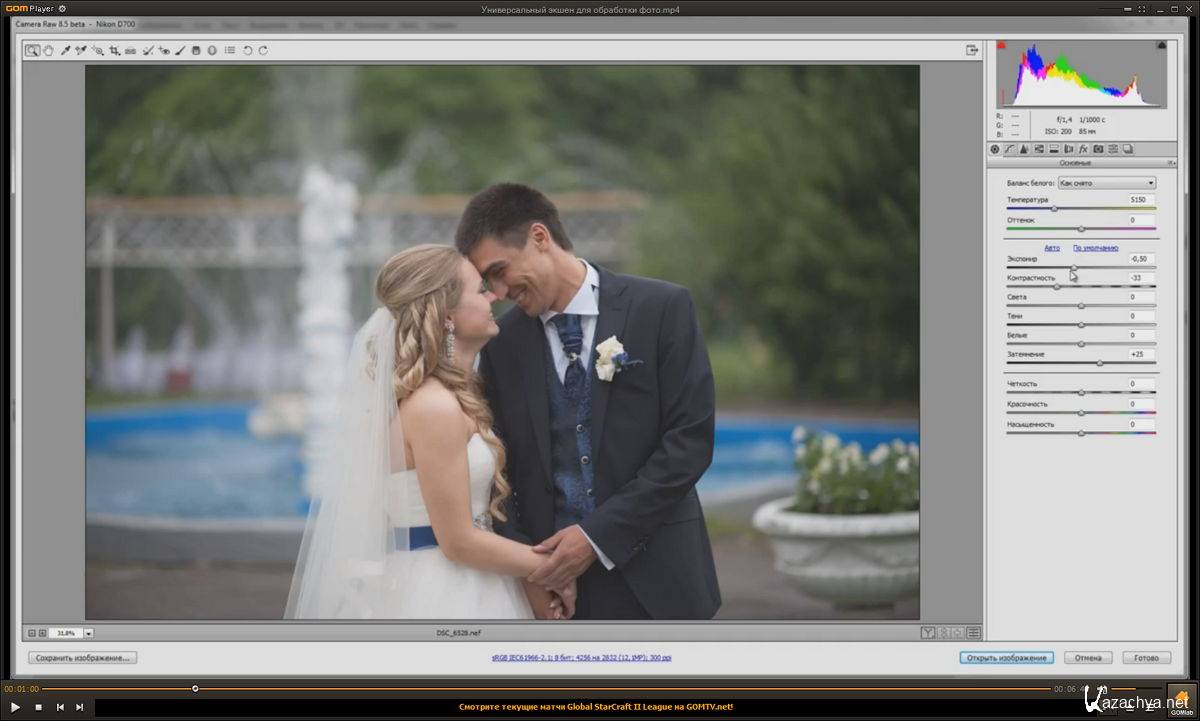Open the zoom level dropdown arrow
This screenshot has height=721, width=1200.
pos(88,633)
